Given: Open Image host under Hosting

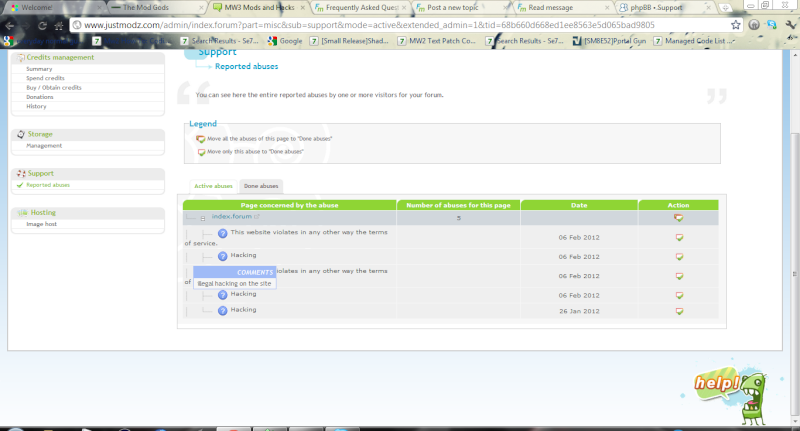Looking at the screenshot, I should coord(41,224).
